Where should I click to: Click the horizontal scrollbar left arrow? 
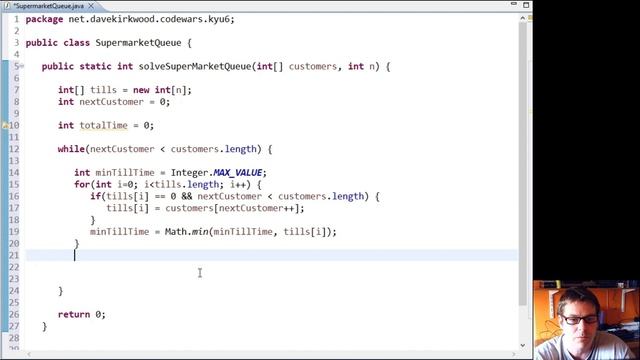[29, 354]
